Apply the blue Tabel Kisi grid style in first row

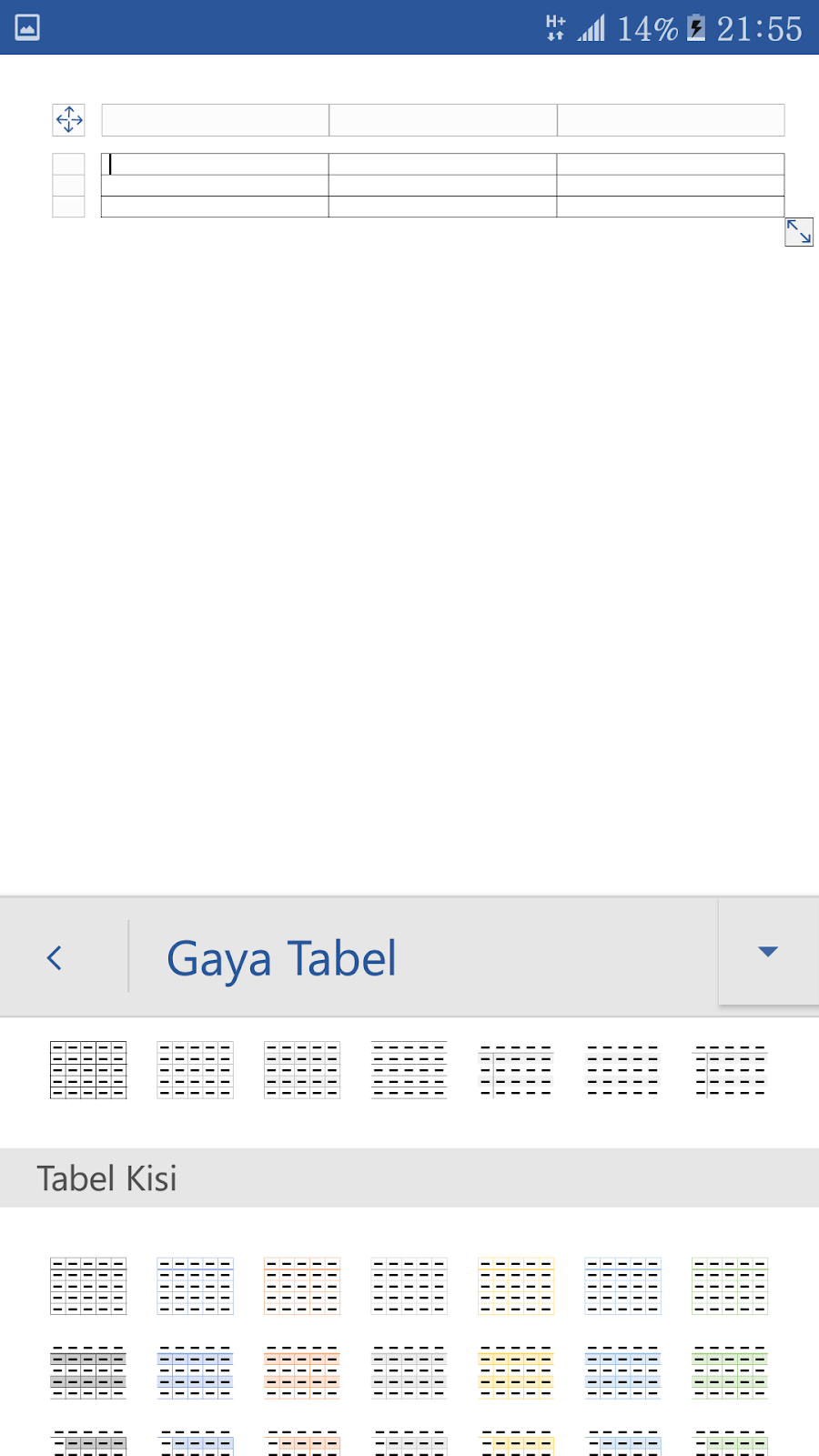pyautogui.click(x=195, y=1286)
